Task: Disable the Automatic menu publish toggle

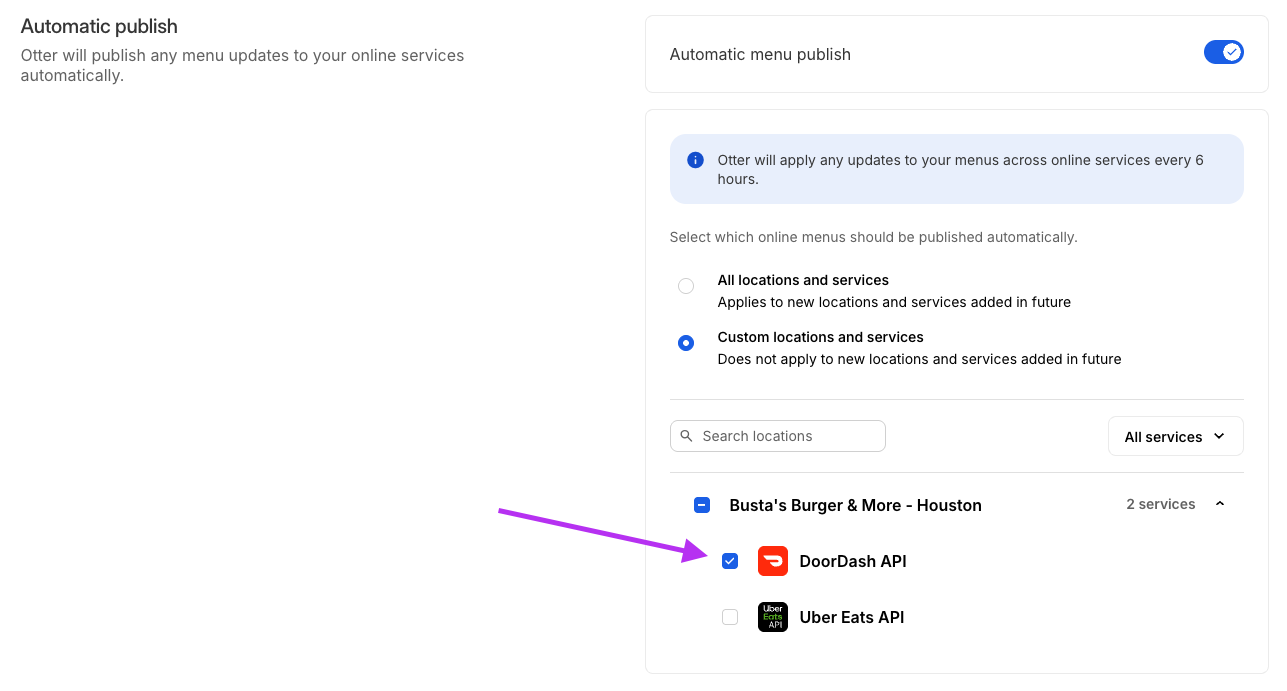Action: click(1223, 52)
